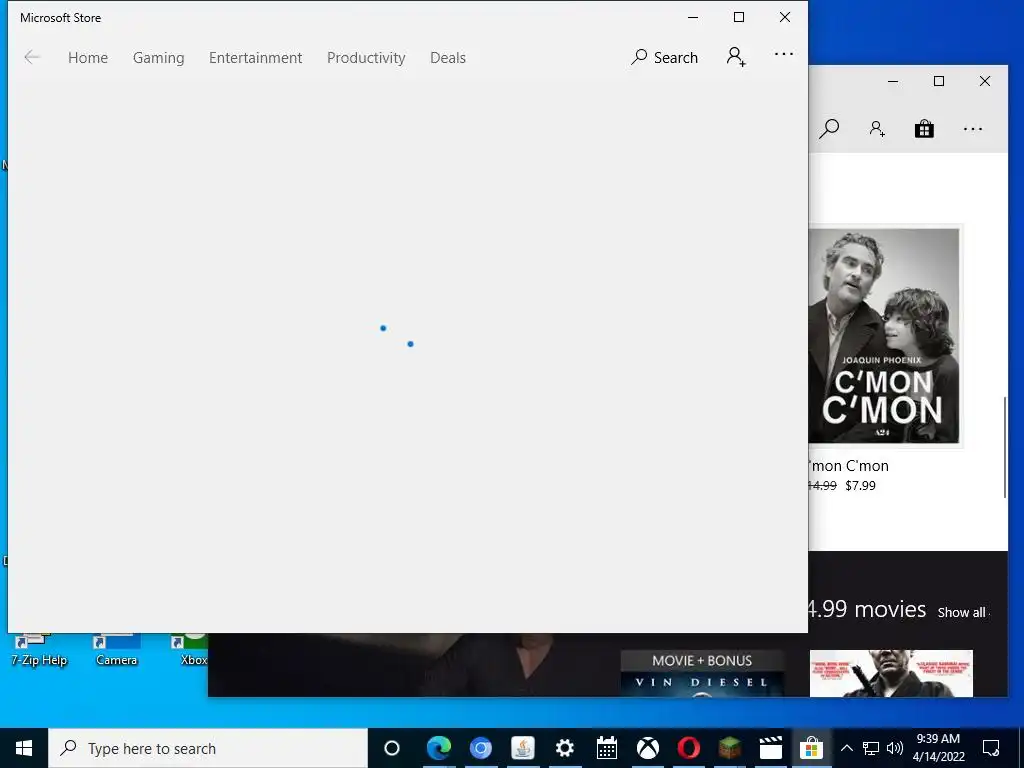Open the Xbox app on the taskbar

(648, 748)
